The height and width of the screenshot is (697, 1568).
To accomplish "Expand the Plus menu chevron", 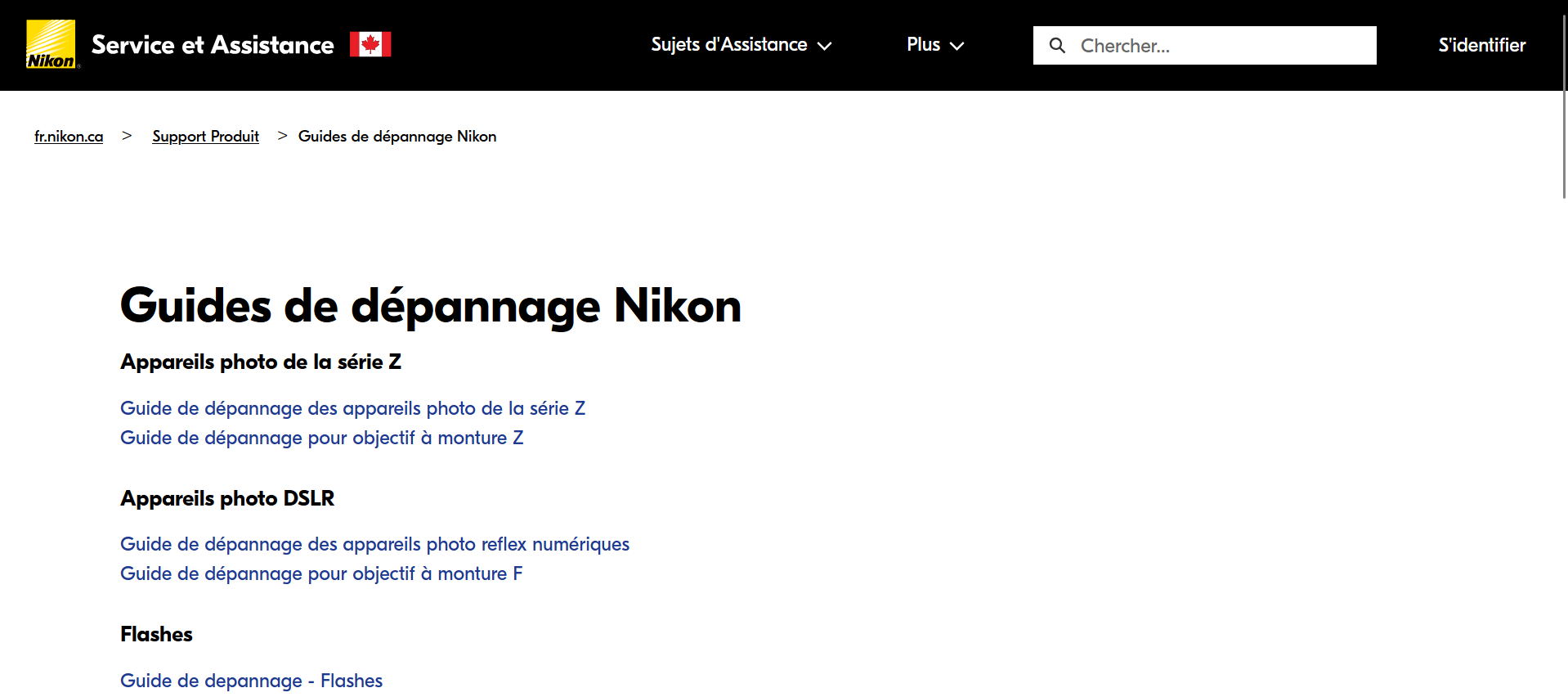I will 957,46.
